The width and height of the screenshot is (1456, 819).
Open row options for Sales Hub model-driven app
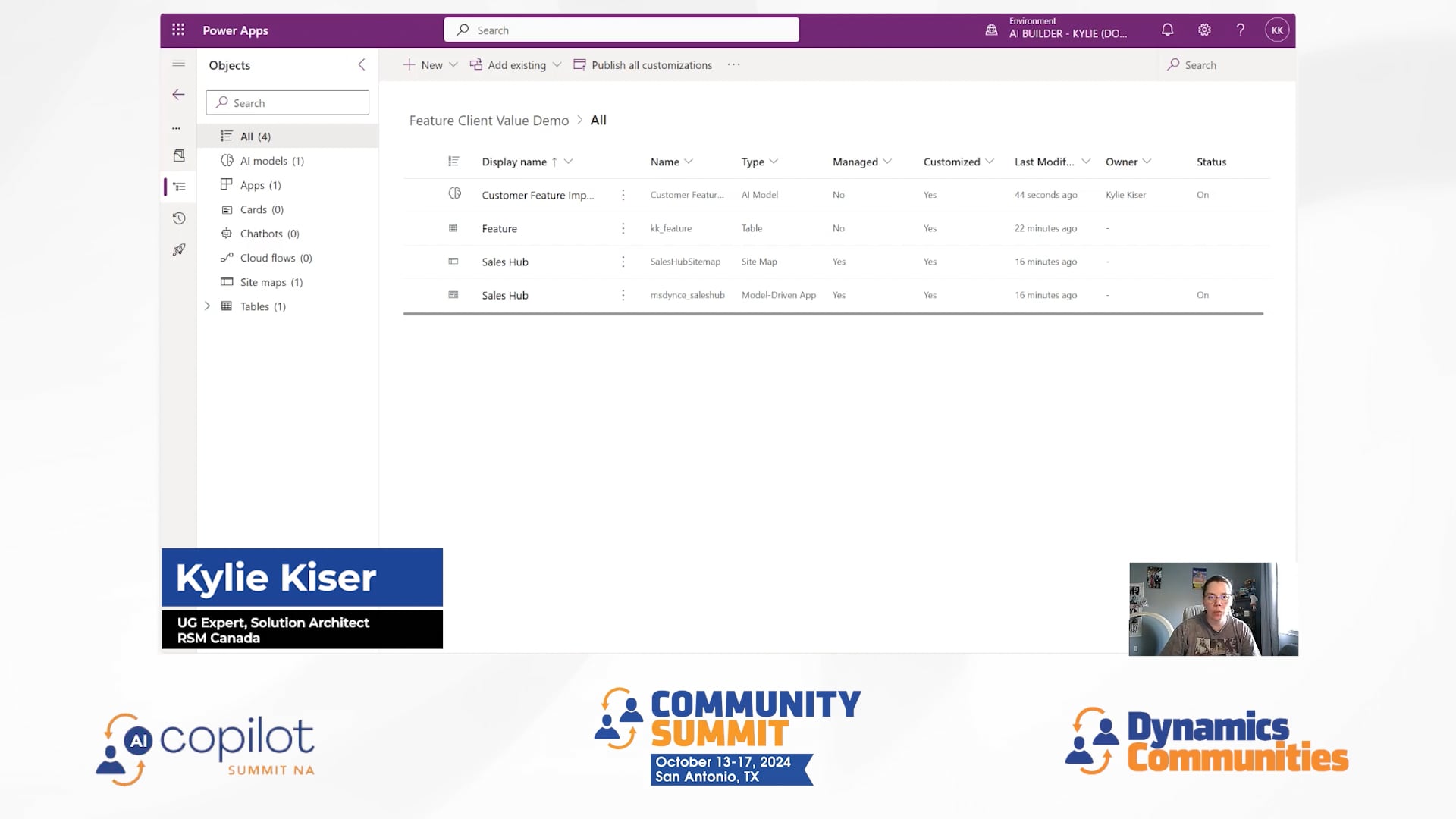click(x=623, y=295)
